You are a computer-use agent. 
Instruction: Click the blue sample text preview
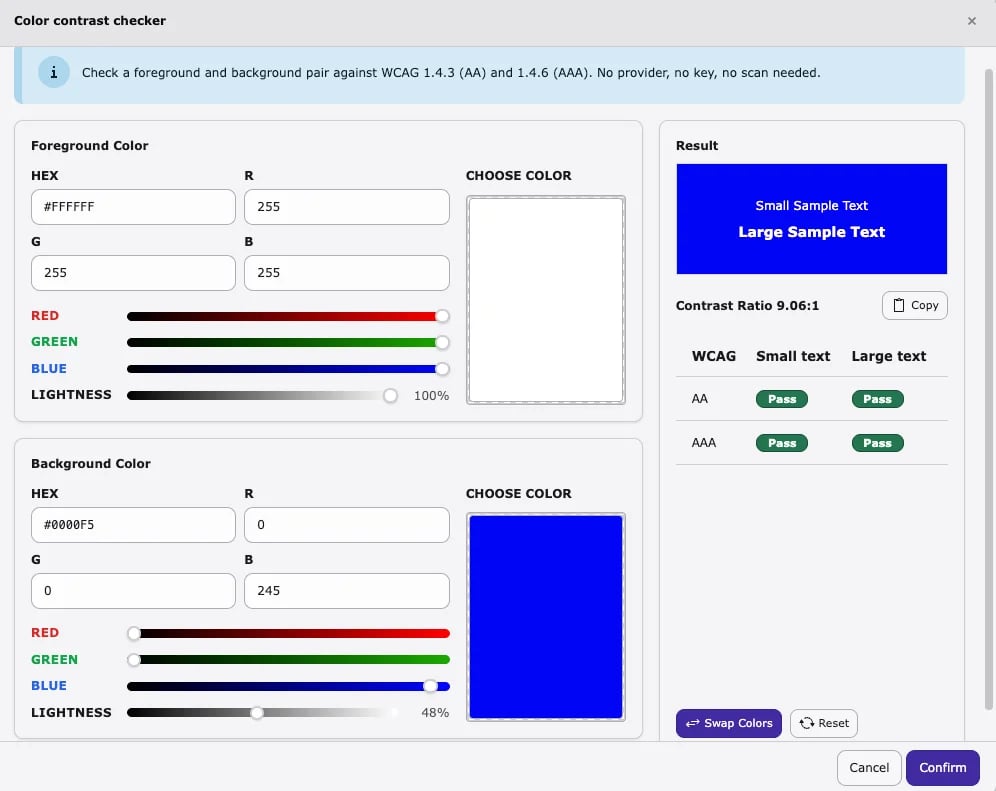click(811, 219)
